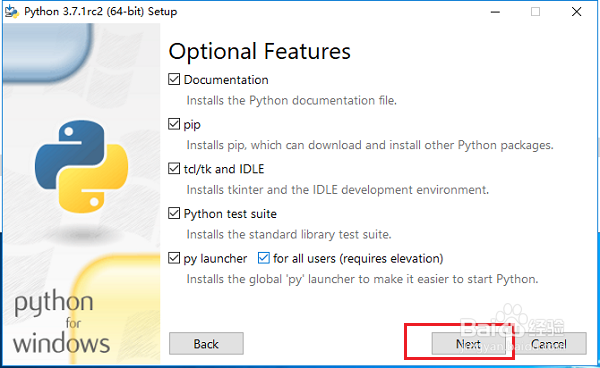Screen dimensions: 600x368
Task: Click the Python installer icon in title bar
Action: click(11, 11)
